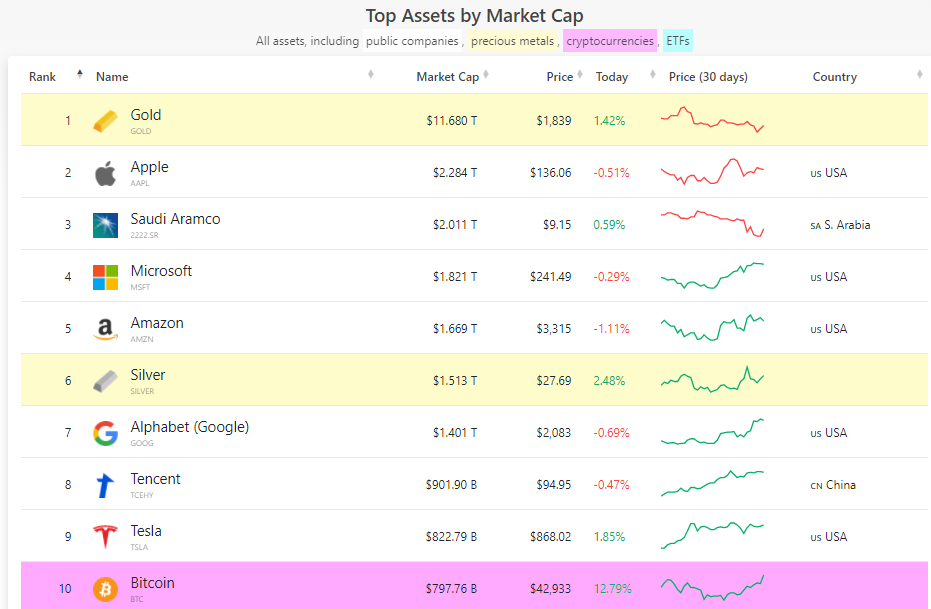This screenshot has height=609, width=931.
Task: Open the Microsoft name link
Action: (x=161, y=271)
